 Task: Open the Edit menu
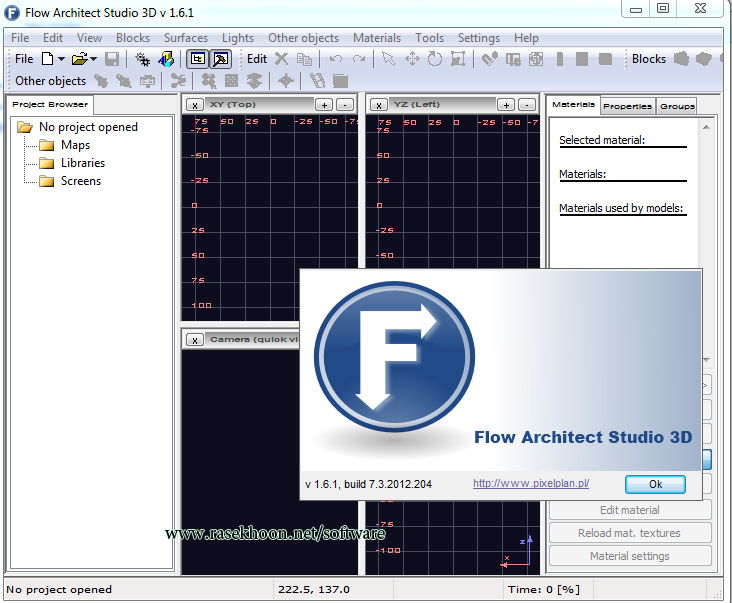click(53, 38)
